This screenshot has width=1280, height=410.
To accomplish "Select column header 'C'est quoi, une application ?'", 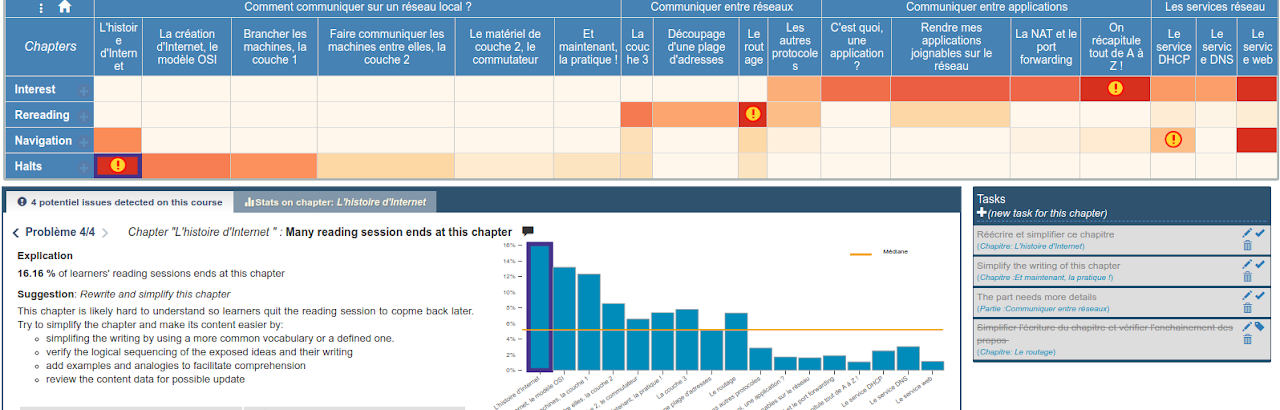I will pos(856,46).
